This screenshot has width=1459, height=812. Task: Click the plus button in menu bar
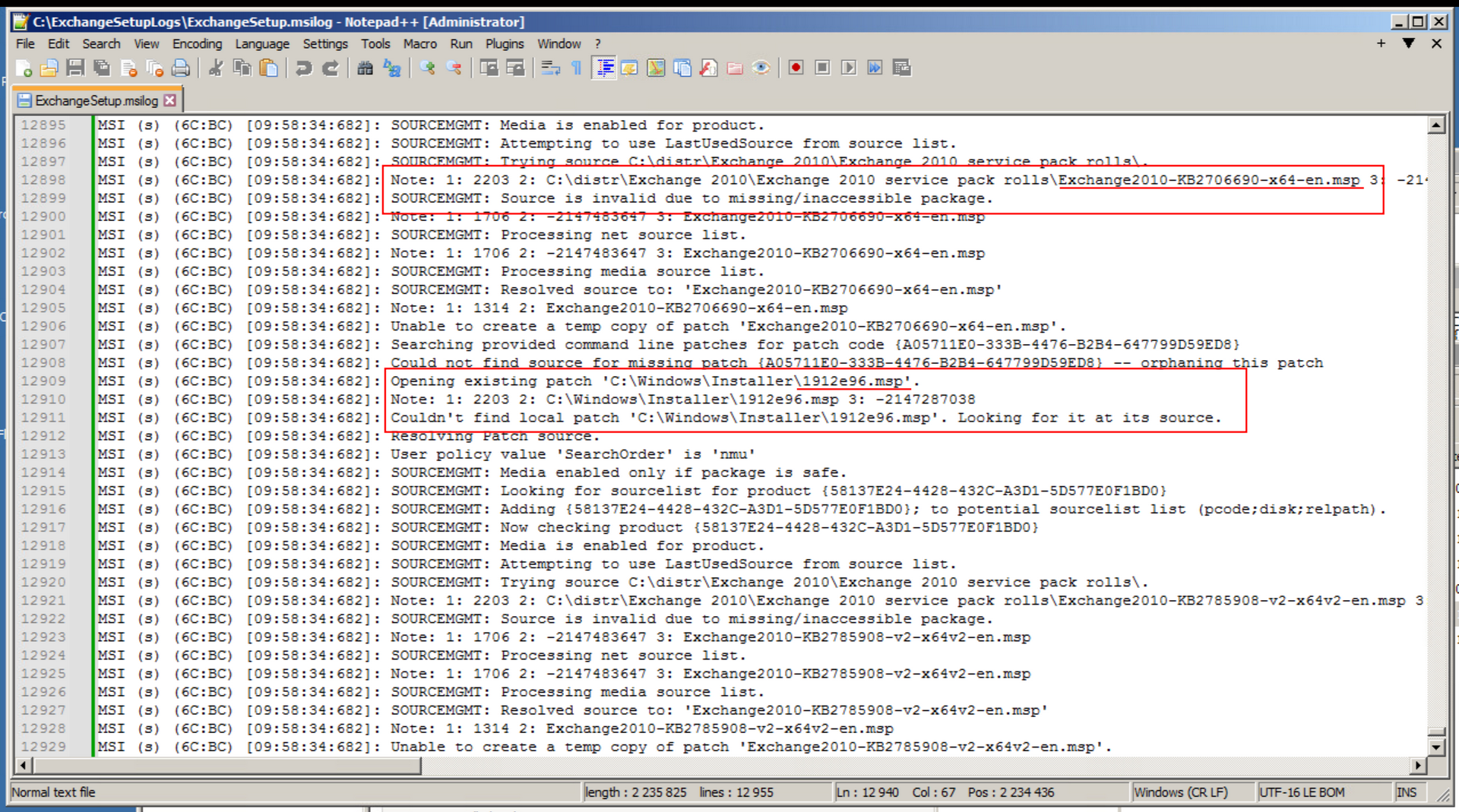coord(1381,43)
